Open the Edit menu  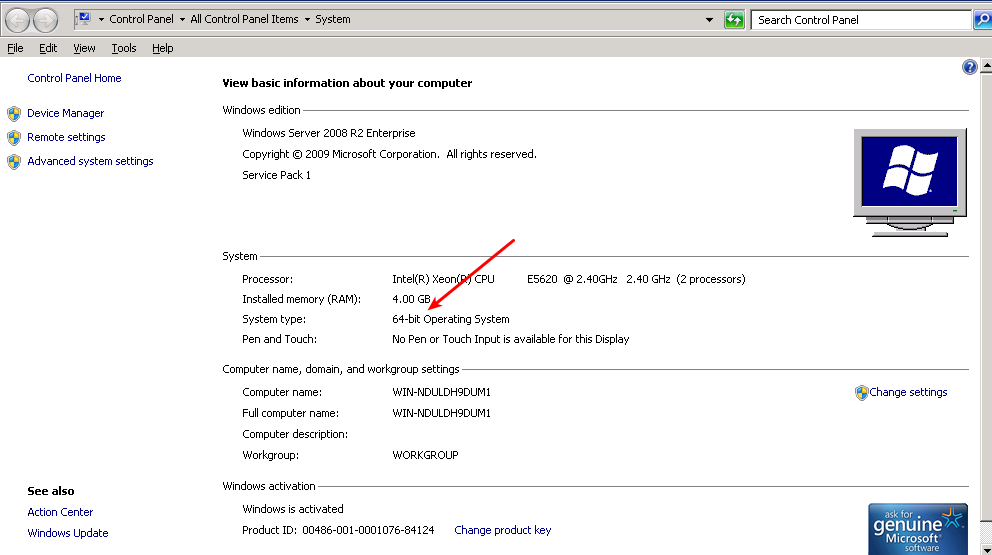point(48,48)
